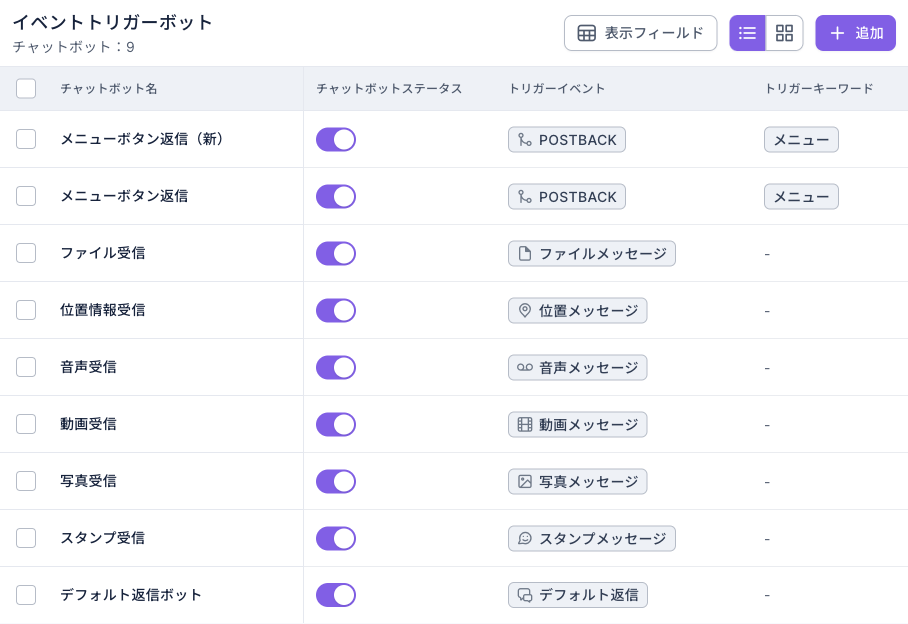
Task: Turn off the メニューボタン返信 status toggle
Action: (336, 196)
